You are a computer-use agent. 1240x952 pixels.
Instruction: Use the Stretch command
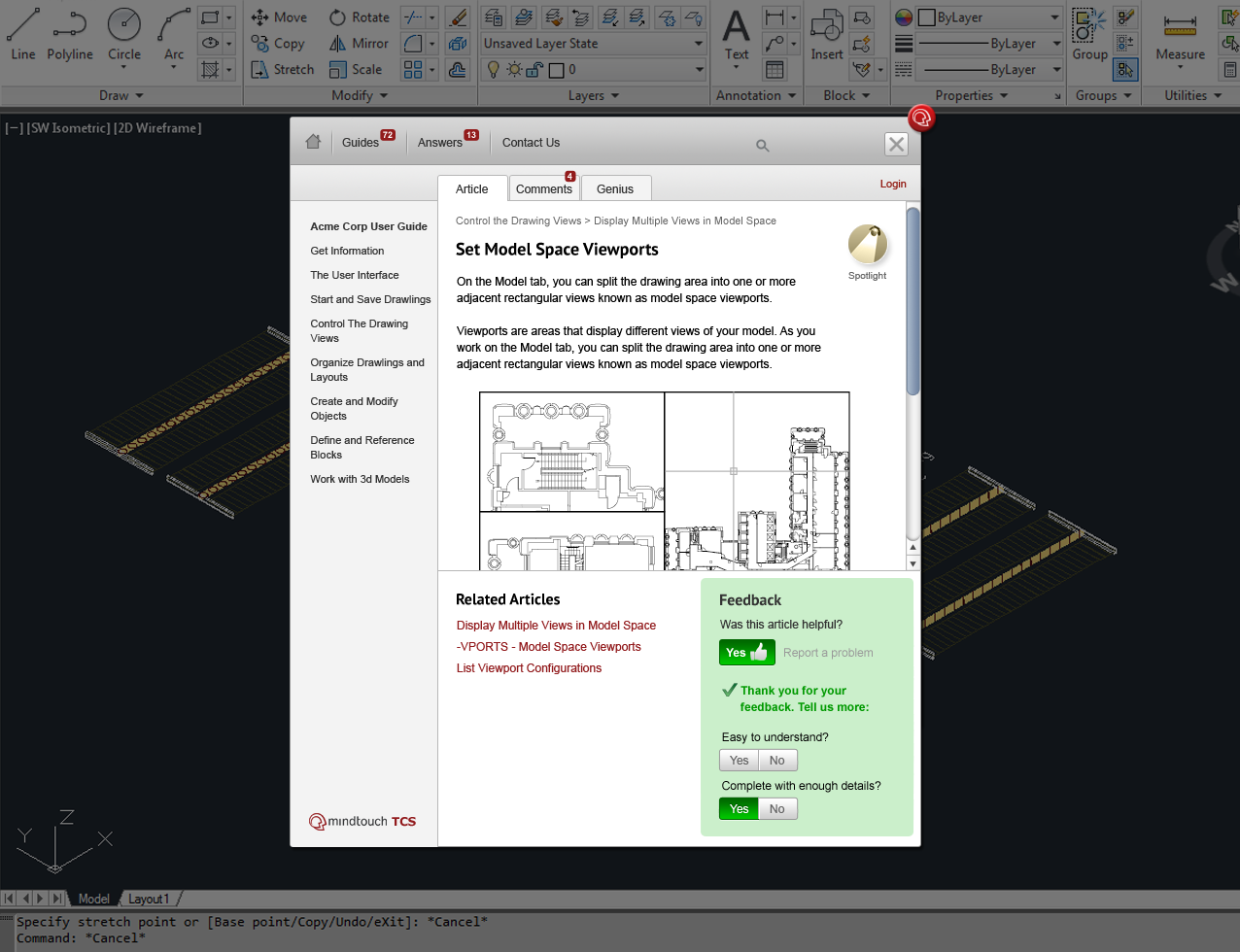pos(283,70)
